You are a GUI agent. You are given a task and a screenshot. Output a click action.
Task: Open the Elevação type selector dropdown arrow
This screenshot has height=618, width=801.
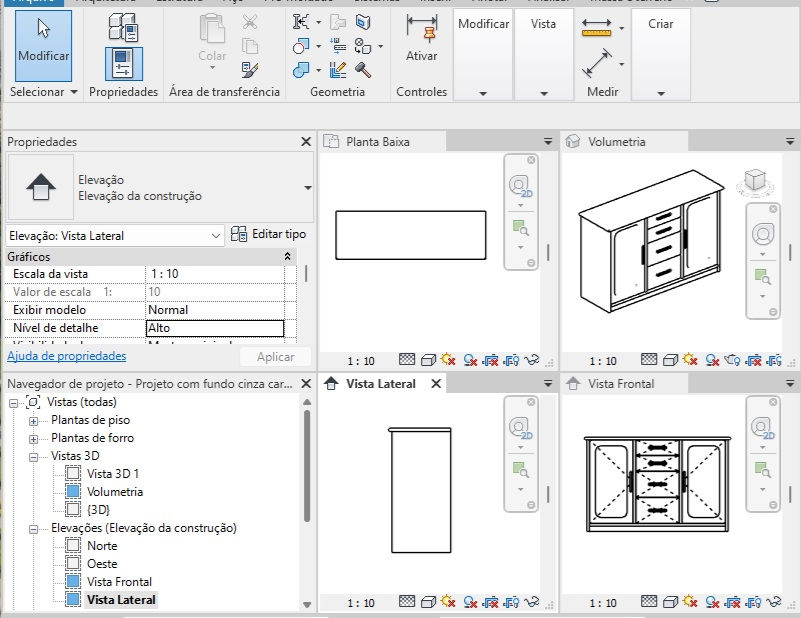tap(308, 188)
